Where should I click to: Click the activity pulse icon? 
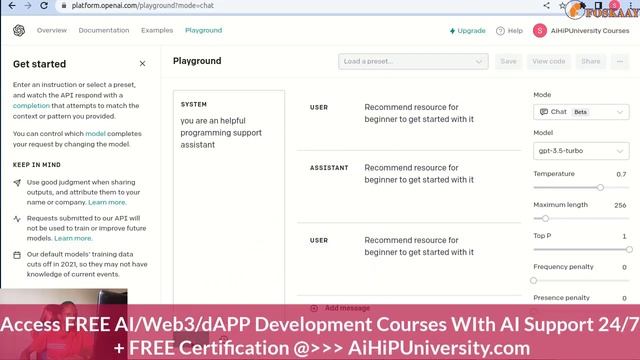point(17,219)
